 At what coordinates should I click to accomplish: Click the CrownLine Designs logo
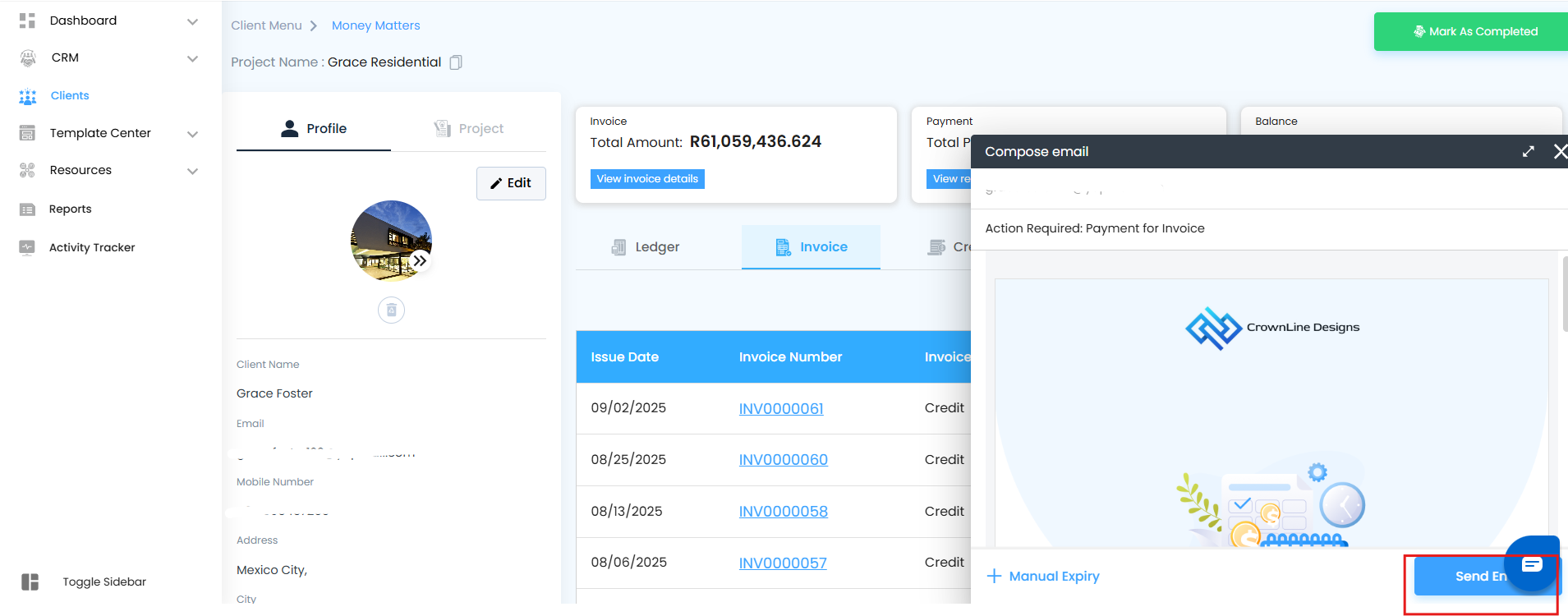pyautogui.click(x=1272, y=328)
